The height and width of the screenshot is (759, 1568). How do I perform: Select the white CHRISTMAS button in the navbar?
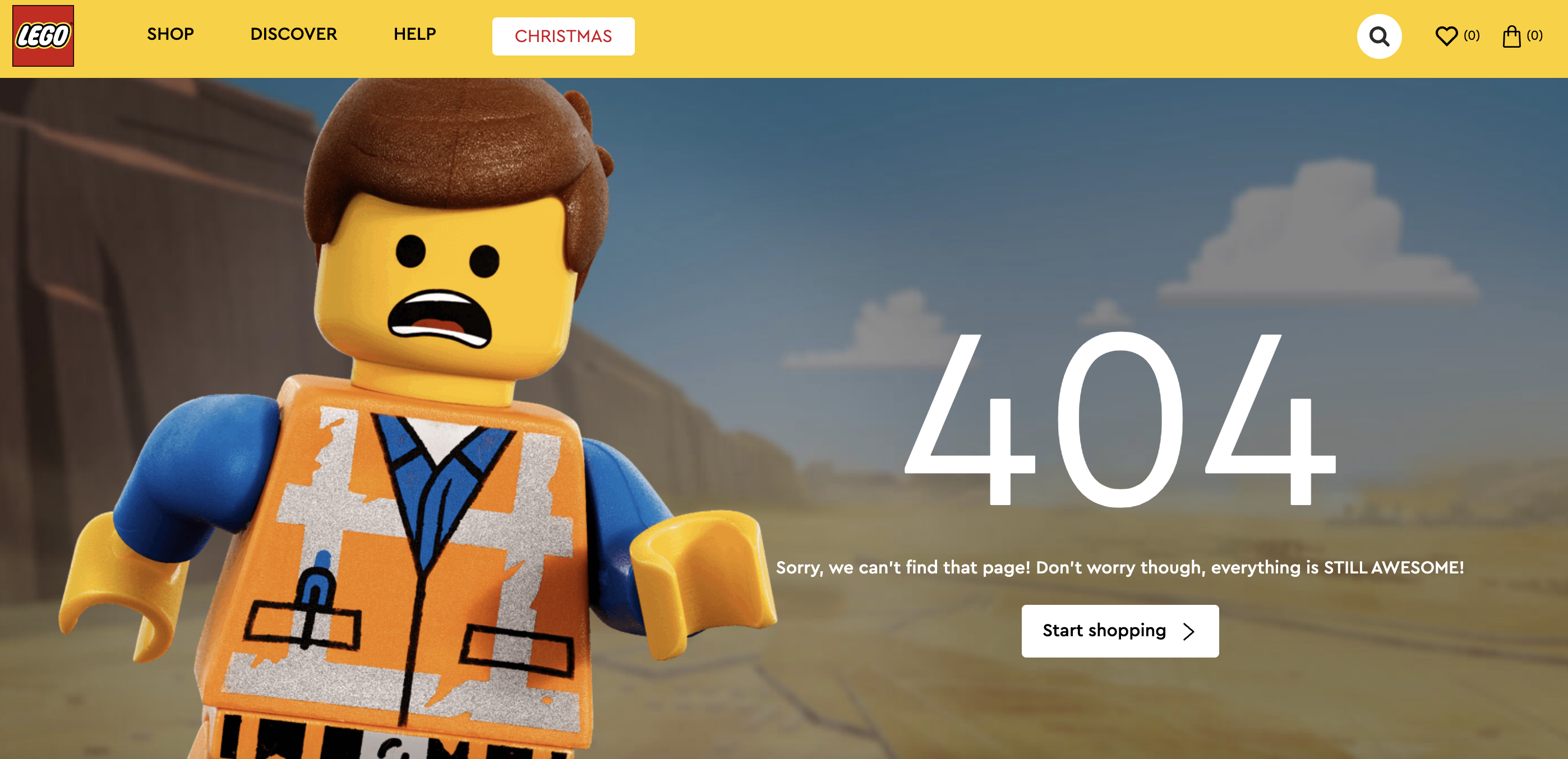click(563, 36)
